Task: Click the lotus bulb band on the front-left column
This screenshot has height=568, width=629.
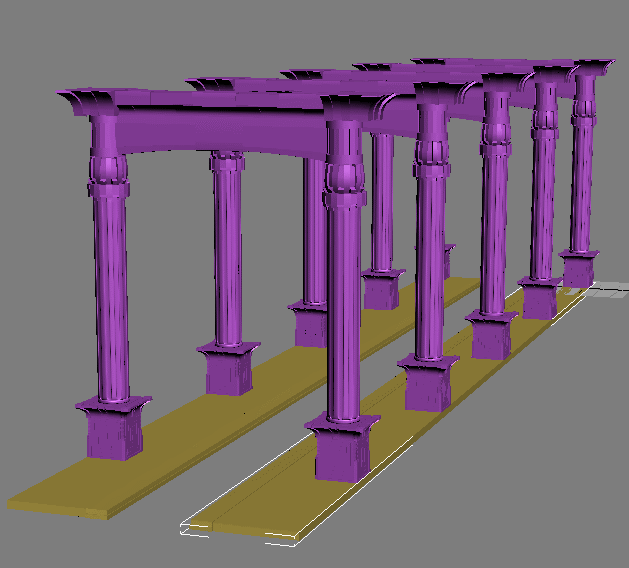Action: pyautogui.click(x=106, y=165)
